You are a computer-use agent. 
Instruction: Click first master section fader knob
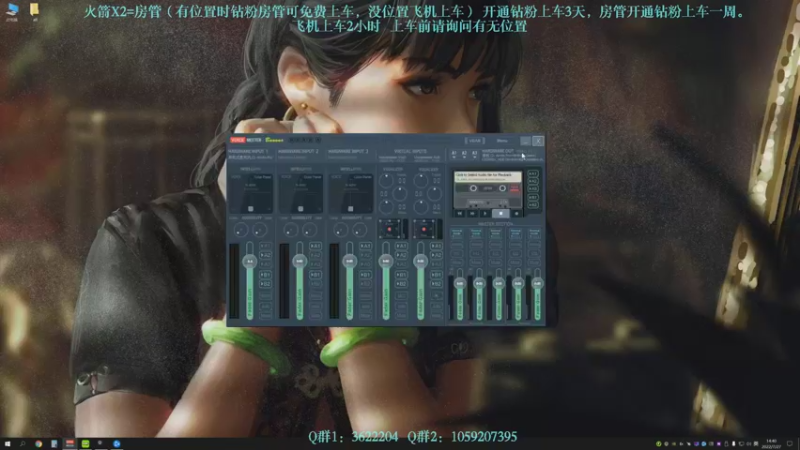[460, 283]
